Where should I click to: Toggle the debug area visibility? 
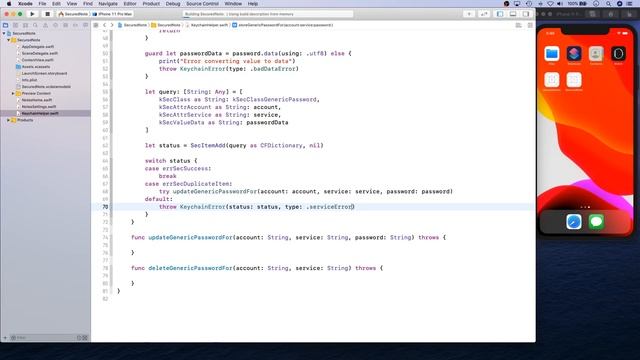click(513, 14)
